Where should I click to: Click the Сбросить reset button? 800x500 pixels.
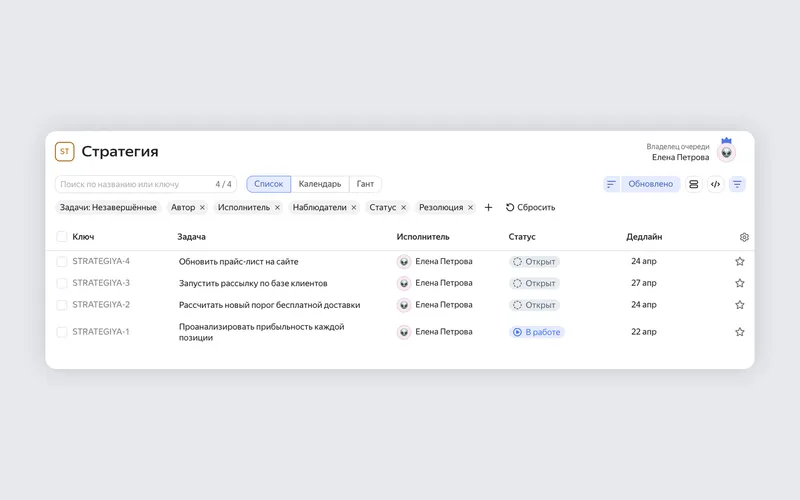(531, 208)
